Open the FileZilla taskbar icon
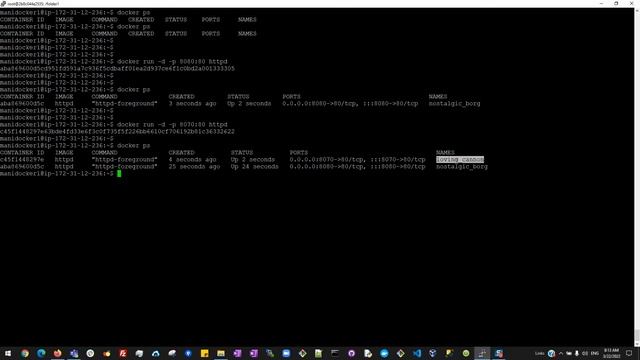This screenshot has height=360, width=640. pos(123,353)
